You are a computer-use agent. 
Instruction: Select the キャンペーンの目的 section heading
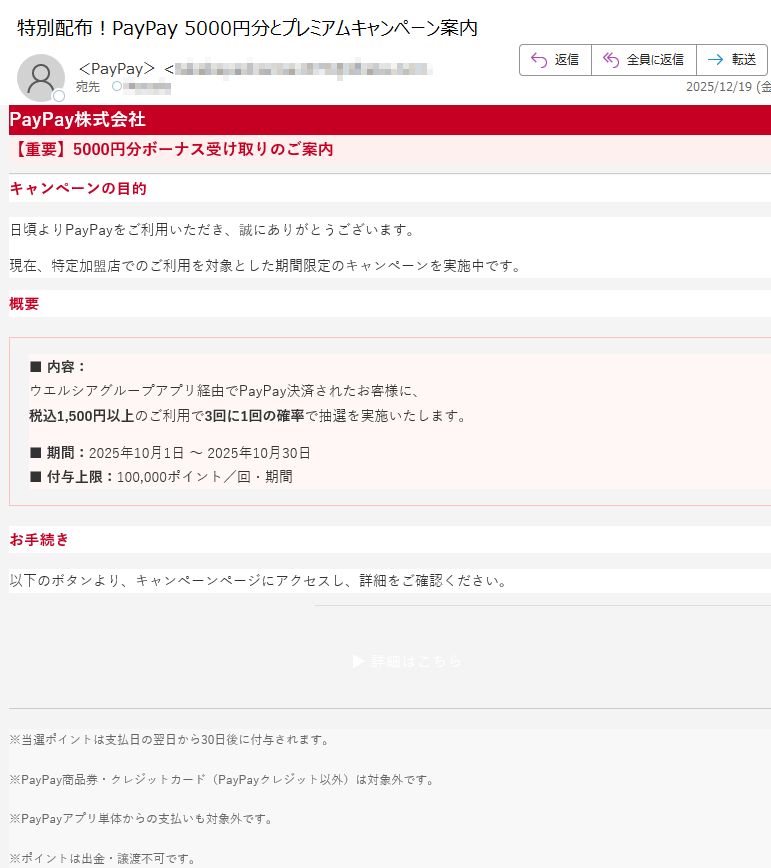[x=78, y=188]
